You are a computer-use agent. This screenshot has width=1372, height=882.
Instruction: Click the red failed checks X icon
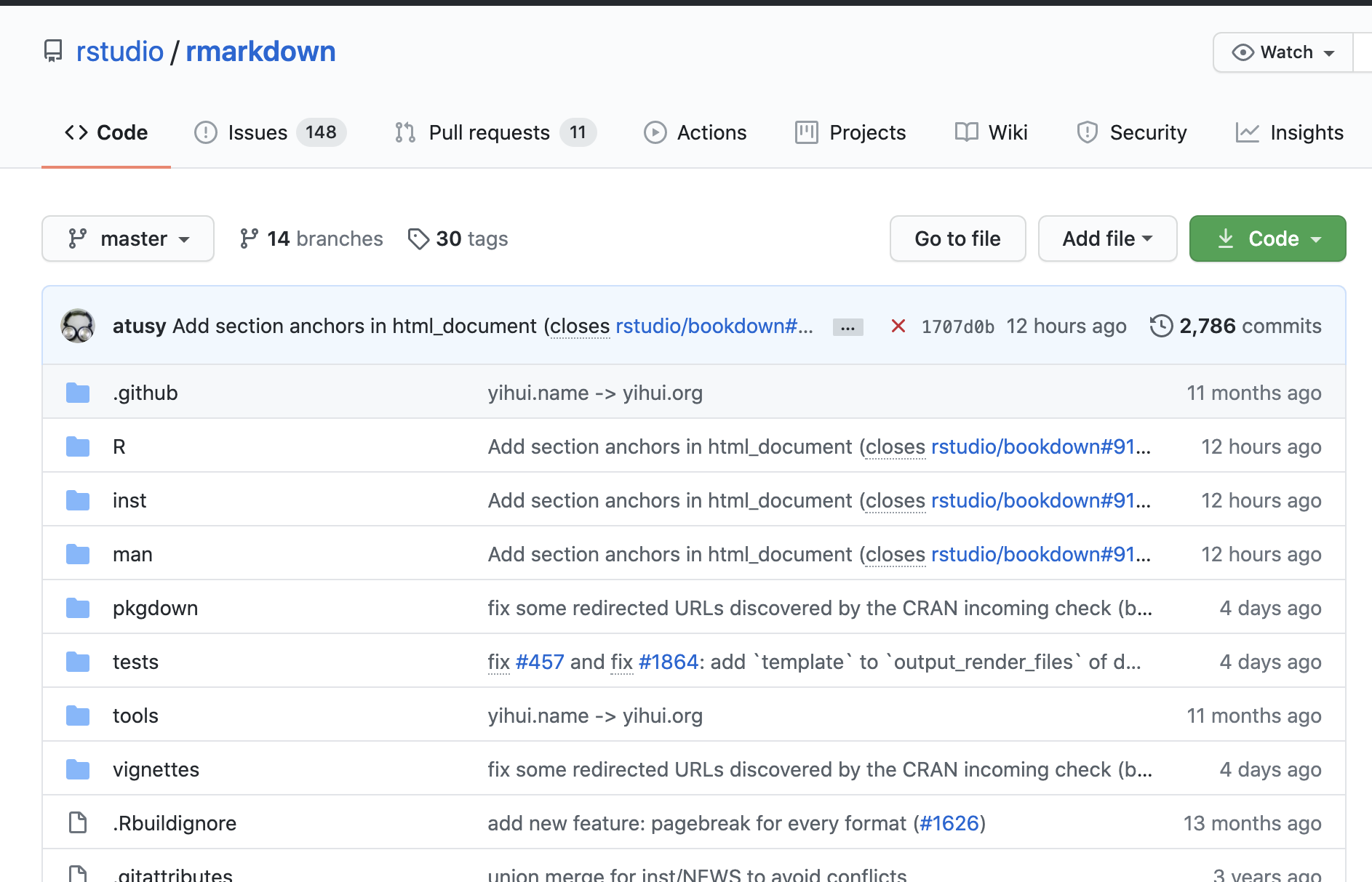click(x=898, y=326)
